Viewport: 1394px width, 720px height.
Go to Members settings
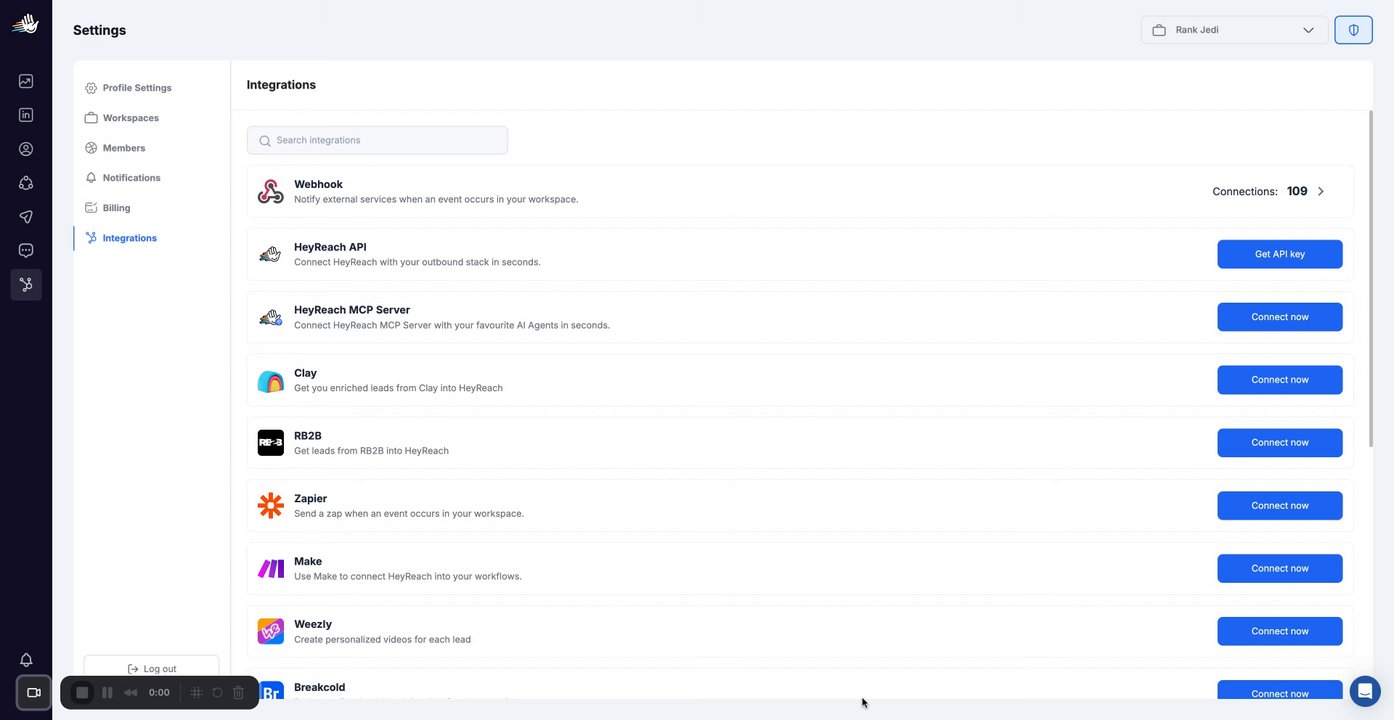click(124, 148)
